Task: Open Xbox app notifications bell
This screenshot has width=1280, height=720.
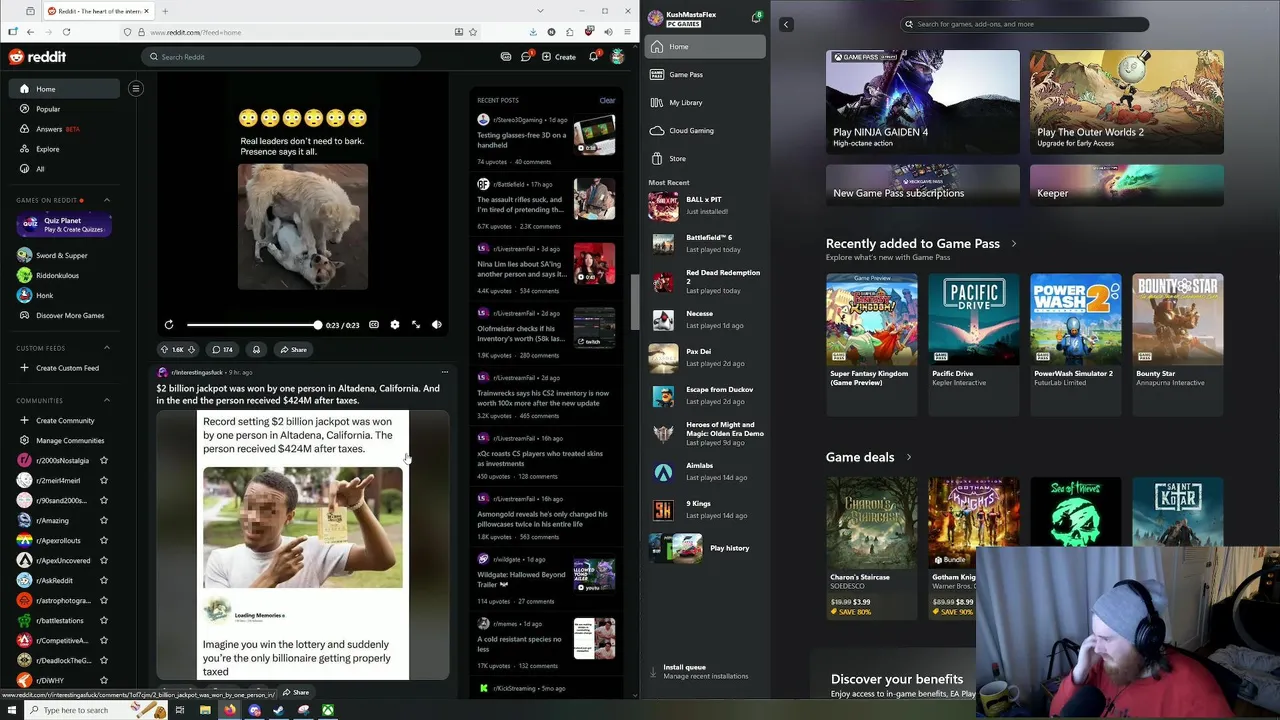Action: coord(756,18)
